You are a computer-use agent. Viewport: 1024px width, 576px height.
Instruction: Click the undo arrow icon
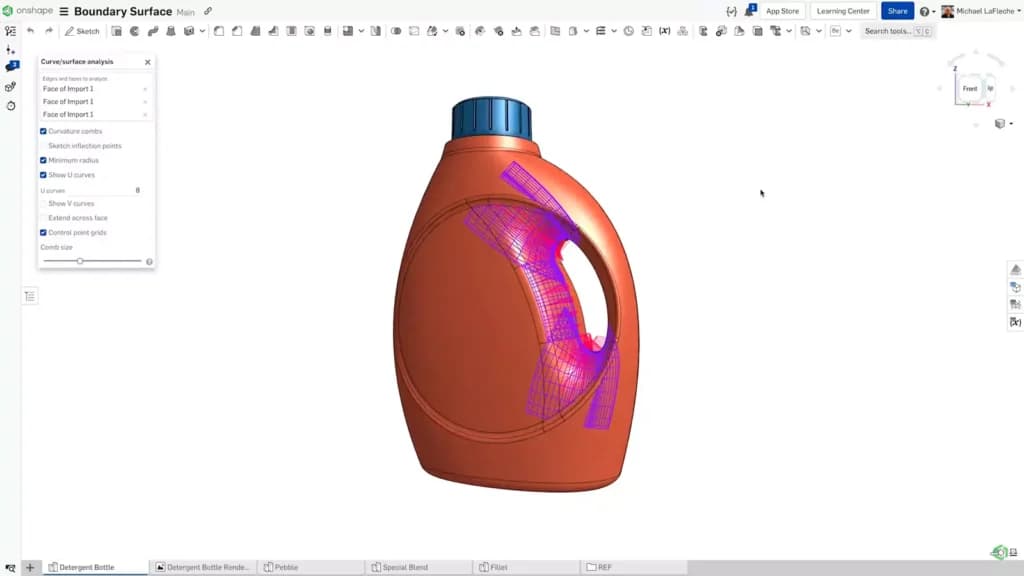(x=30, y=31)
